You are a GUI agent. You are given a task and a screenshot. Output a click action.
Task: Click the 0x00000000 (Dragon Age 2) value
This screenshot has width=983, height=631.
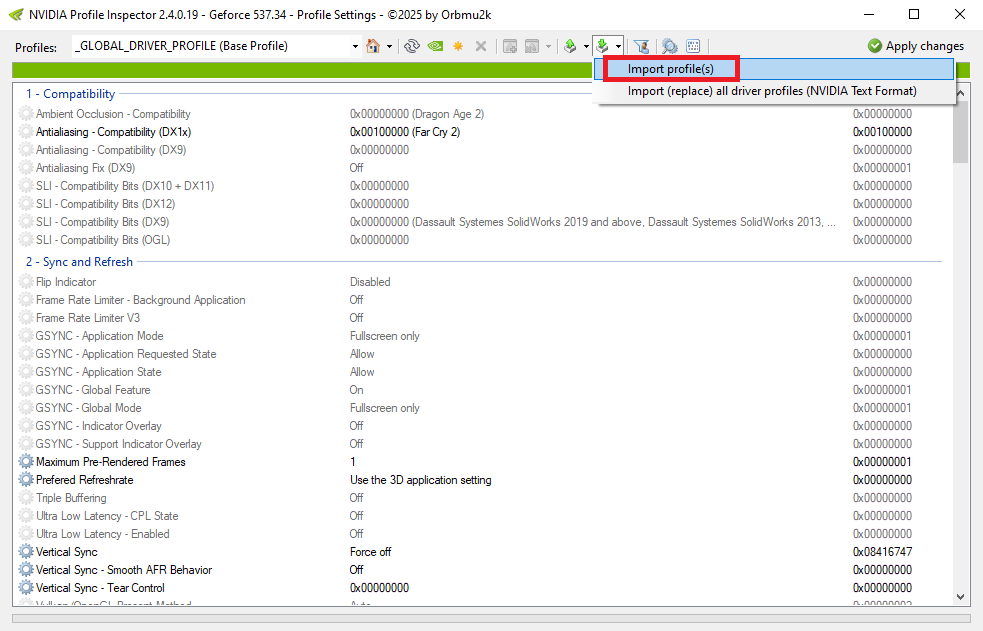coord(417,114)
